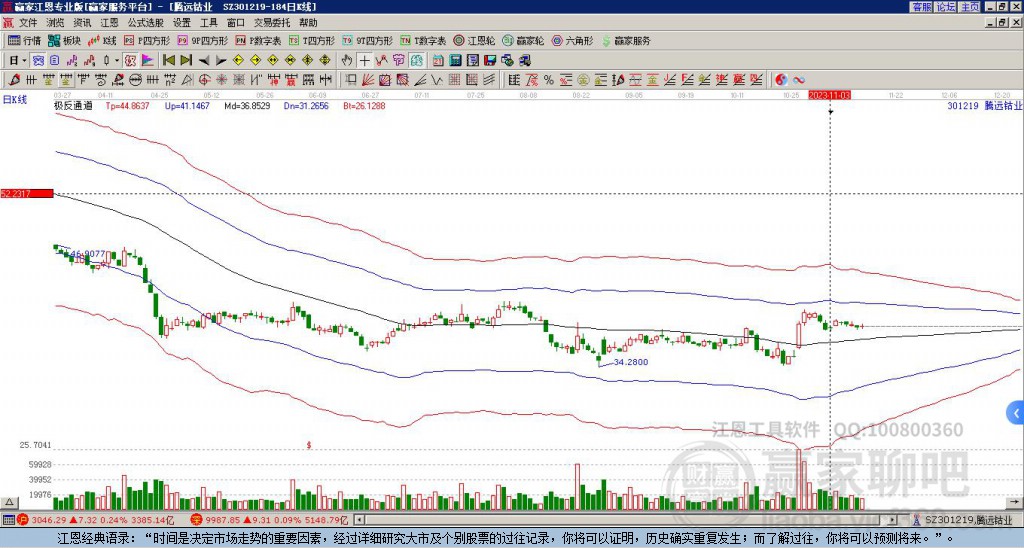Click the 主页 homepage button
This screenshot has width=1024, height=548.
tap(969, 7)
